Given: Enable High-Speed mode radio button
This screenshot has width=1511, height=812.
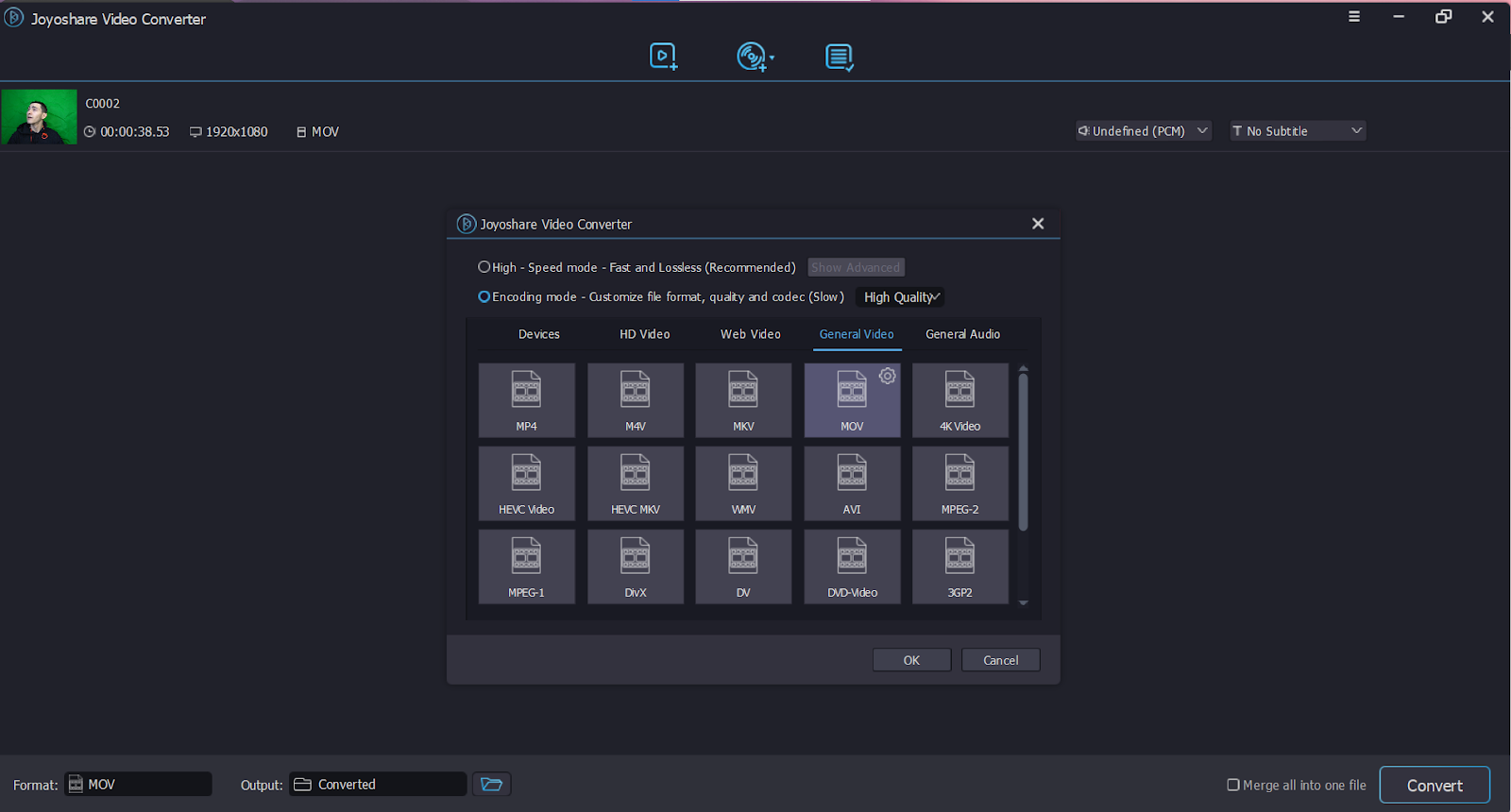Looking at the screenshot, I should 484,267.
